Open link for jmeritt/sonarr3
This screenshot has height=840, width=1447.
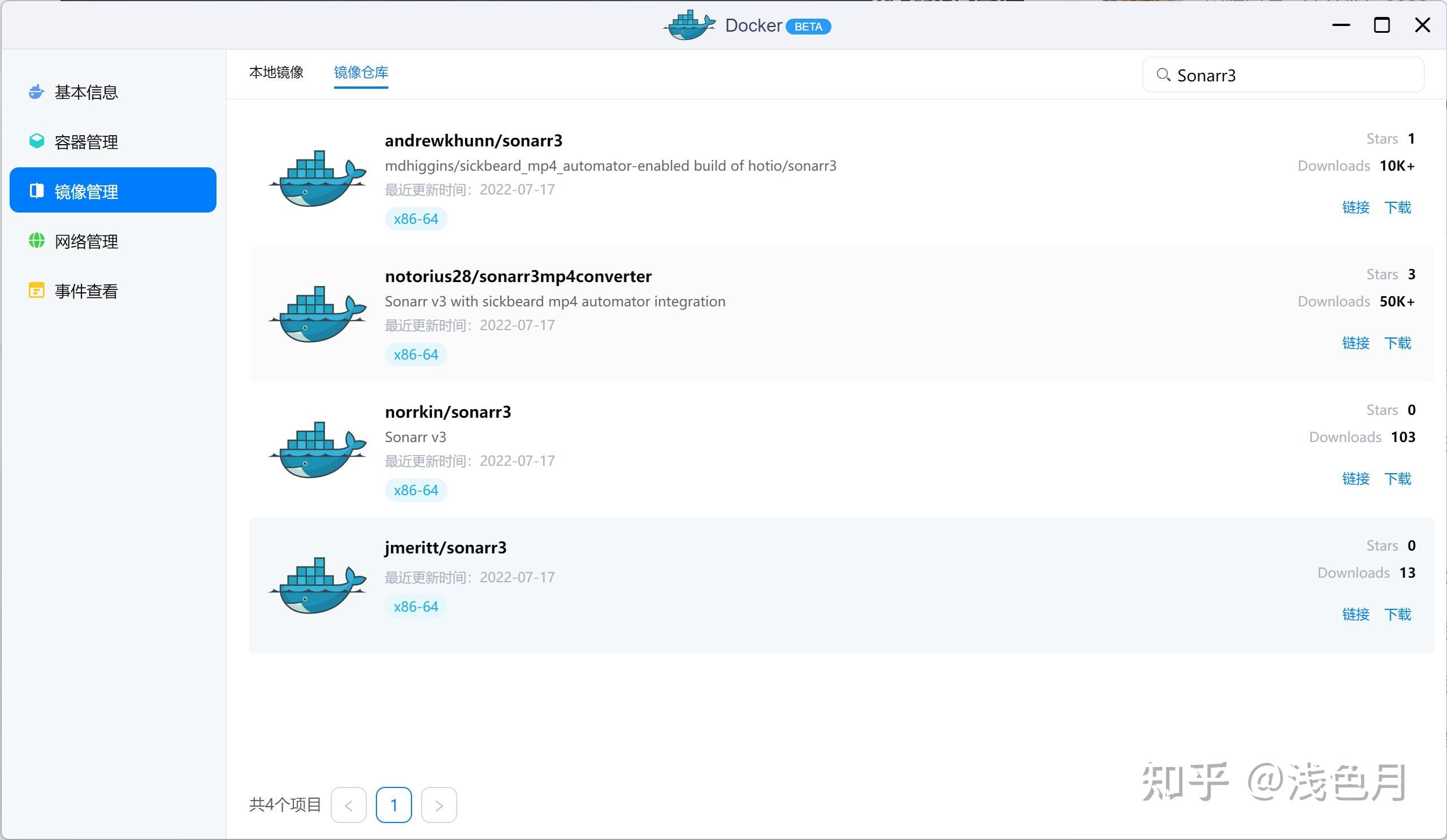pos(1355,614)
